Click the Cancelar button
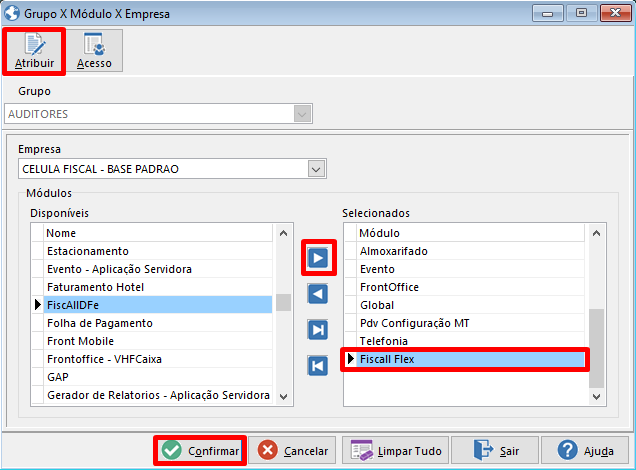This screenshot has height=470, width=636. tap(292, 451)
